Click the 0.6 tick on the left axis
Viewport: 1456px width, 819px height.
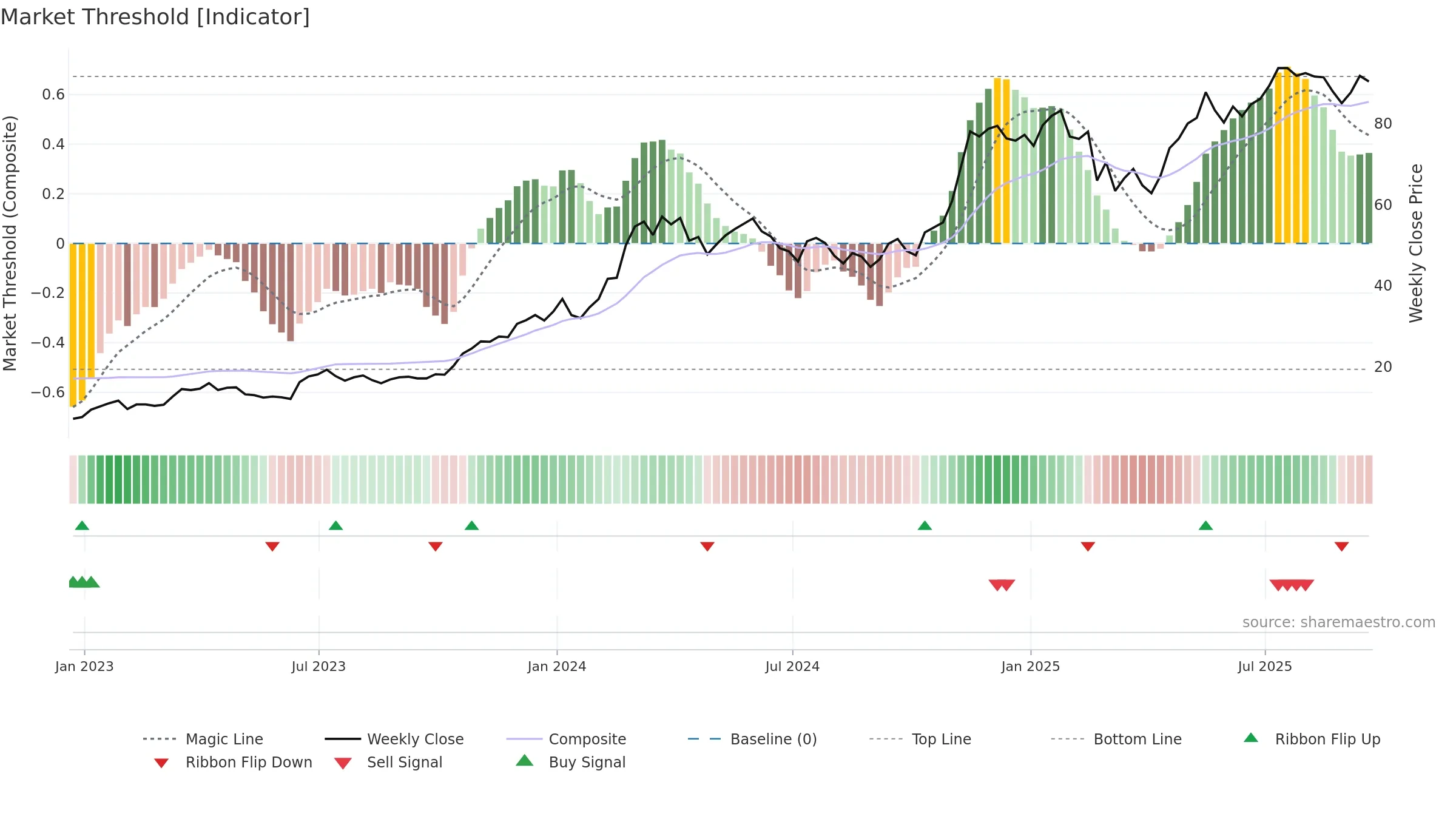53,94
